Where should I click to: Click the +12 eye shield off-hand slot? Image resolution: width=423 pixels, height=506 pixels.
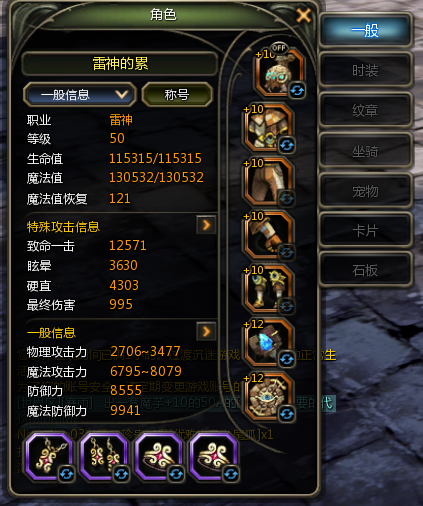click(269, 397)
